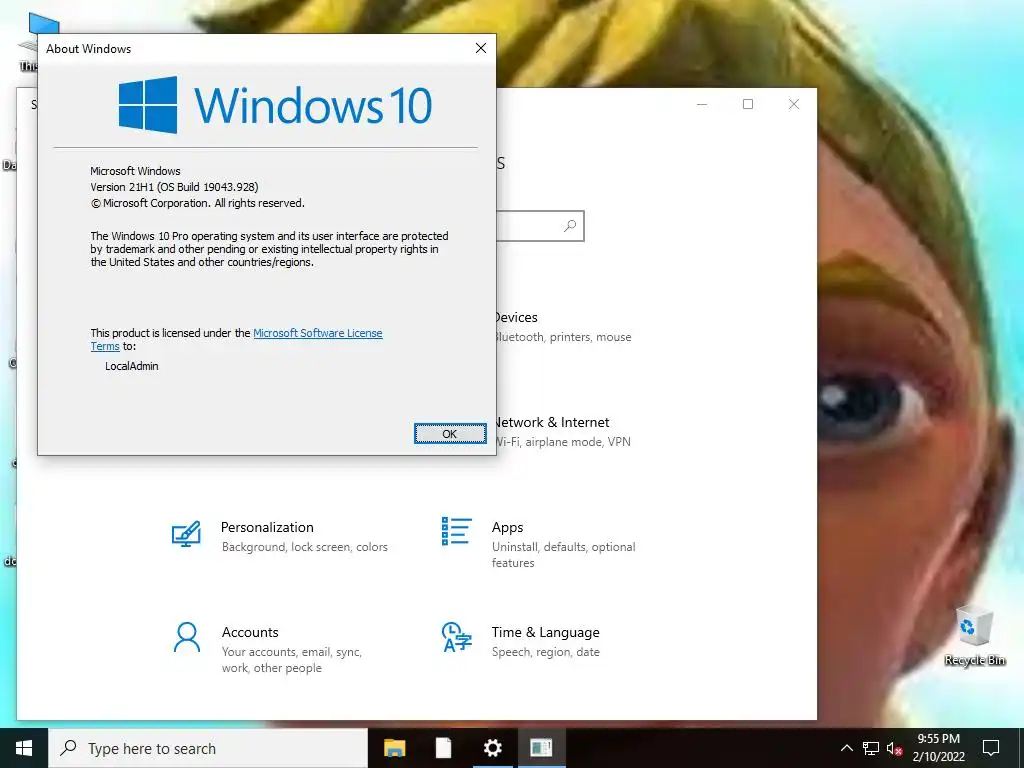Click 'Background, lock screen, colors' description
The height and width of the screenshot is (768, 1024).
[x=304, y=547]
